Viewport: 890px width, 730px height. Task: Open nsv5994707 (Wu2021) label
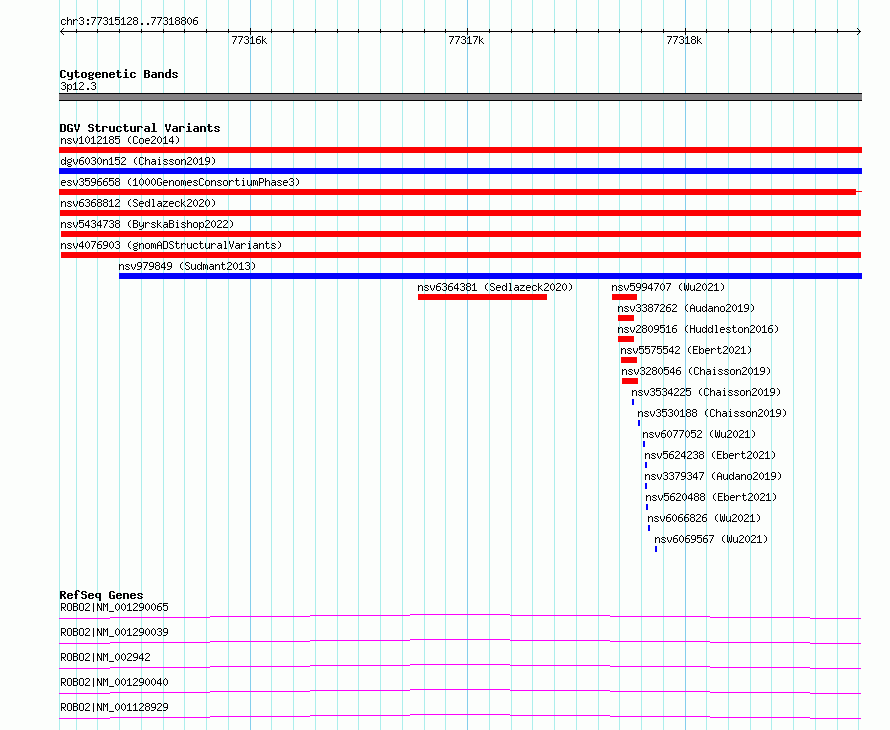pyautogui.click(x=668, y=287)
